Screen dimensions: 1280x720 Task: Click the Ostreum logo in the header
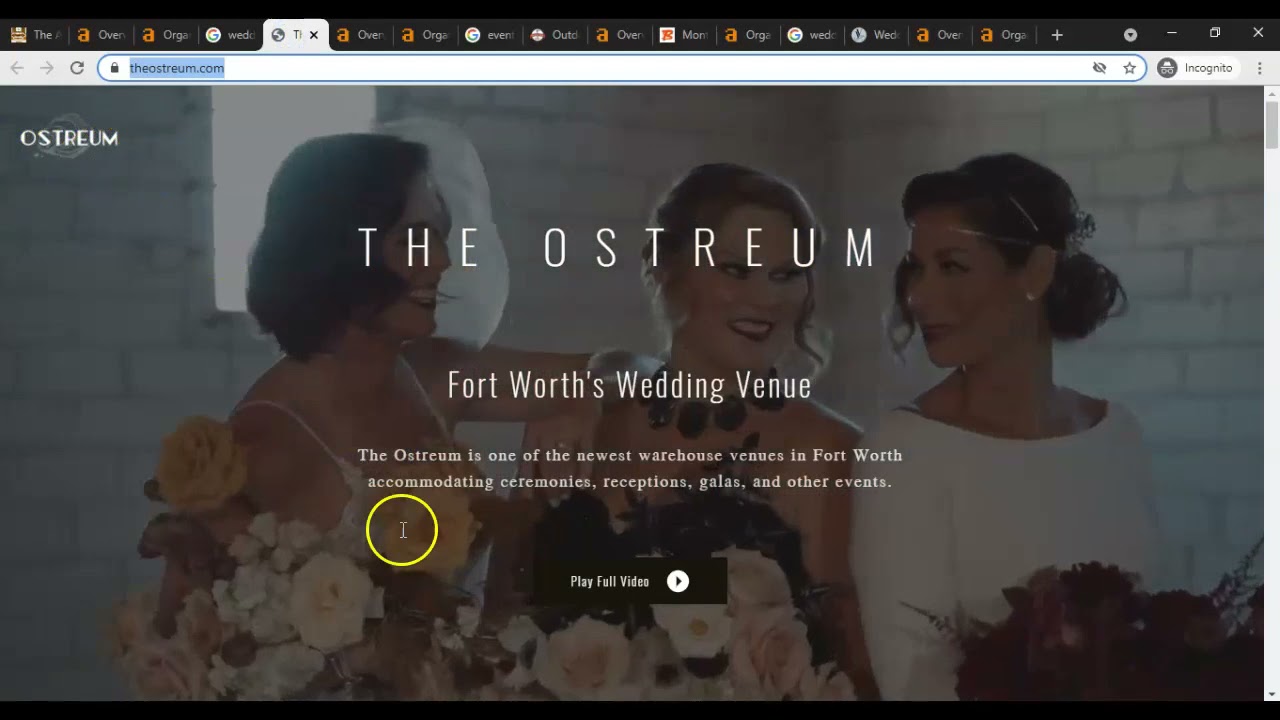coord(69,139)
